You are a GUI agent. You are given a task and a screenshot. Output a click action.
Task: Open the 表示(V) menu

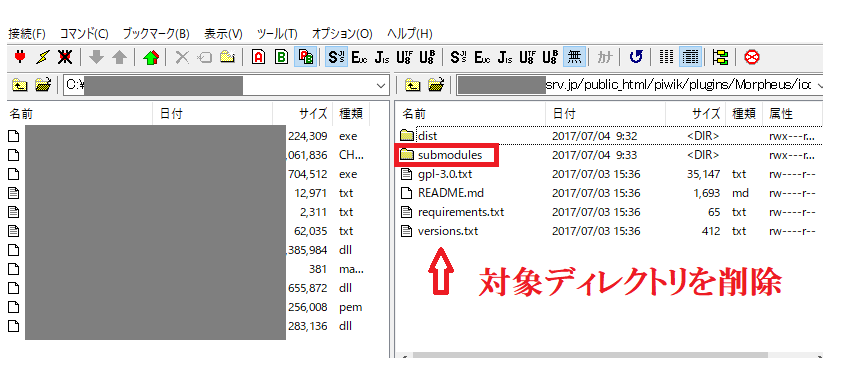point(223,34)
